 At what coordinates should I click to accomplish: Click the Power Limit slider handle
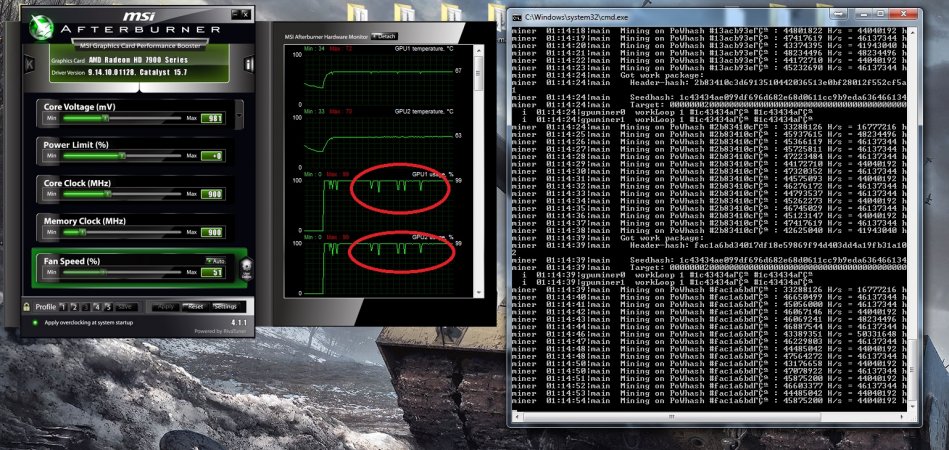(x=122, y=156)
